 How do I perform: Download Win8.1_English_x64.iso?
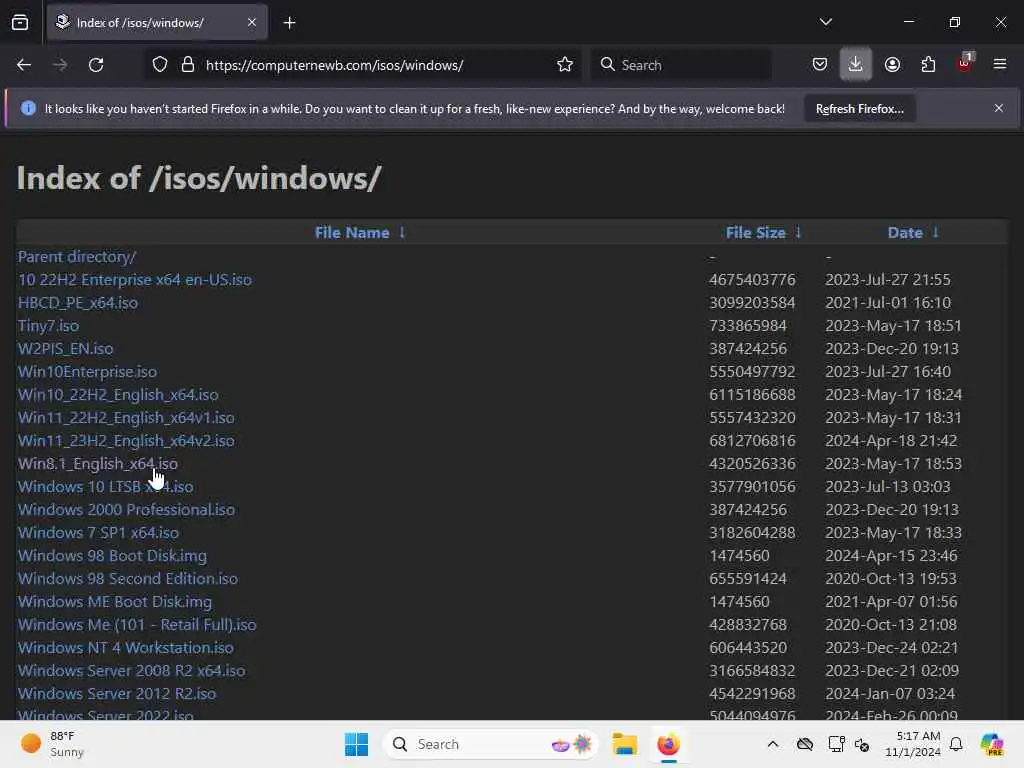coord(98,463)
